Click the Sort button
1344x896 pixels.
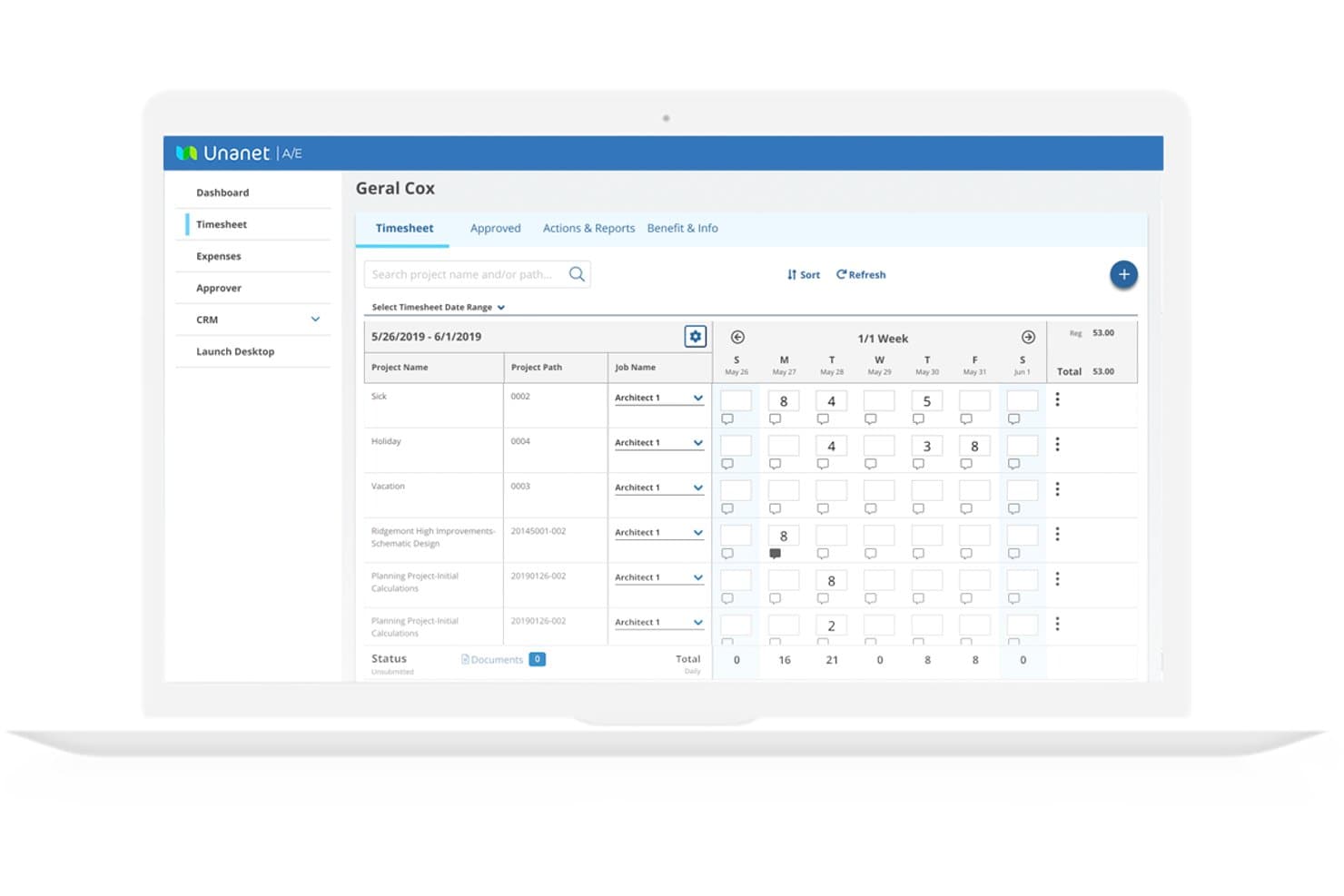(x=804, y=275)
